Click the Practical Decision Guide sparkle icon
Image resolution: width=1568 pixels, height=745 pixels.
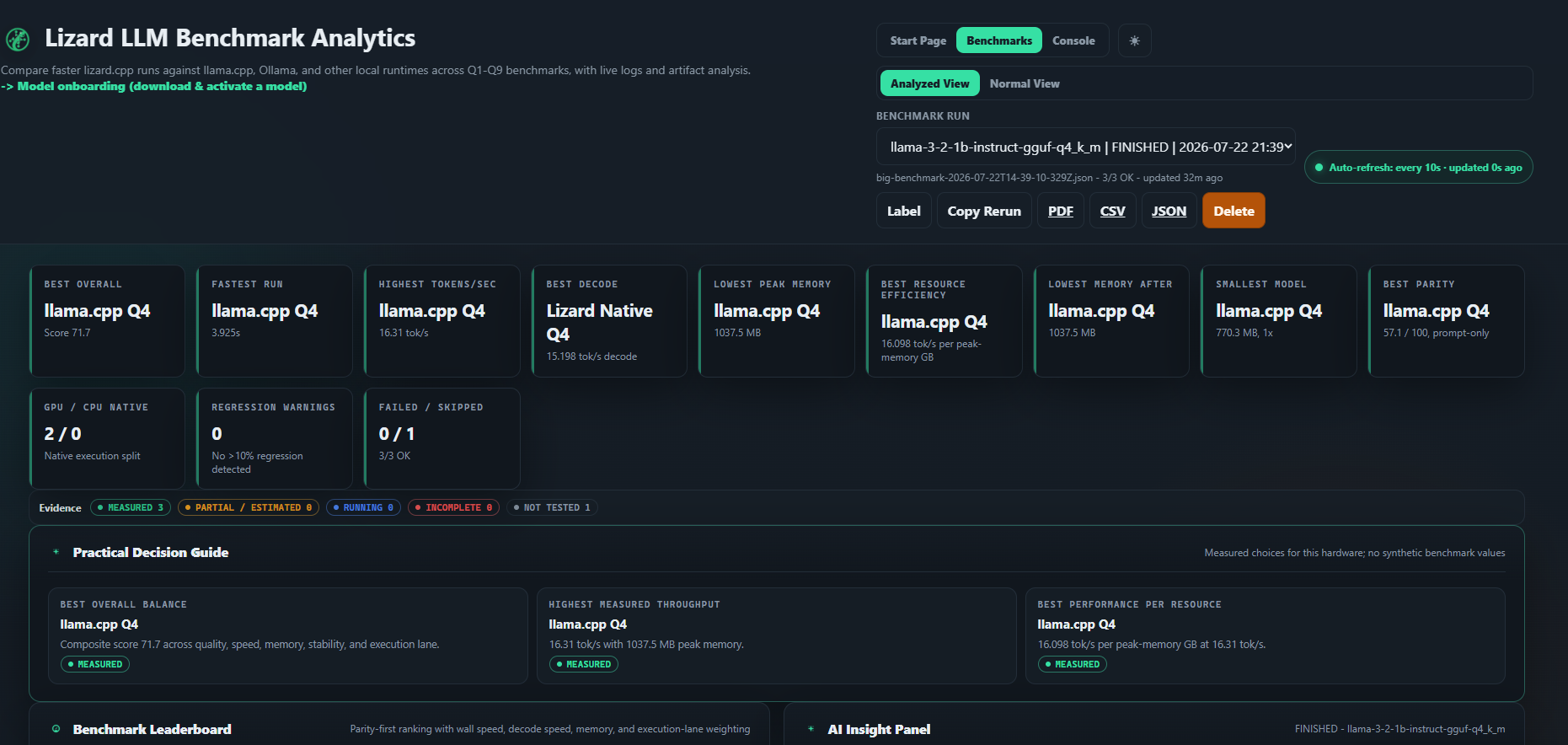(x=56, y=552)
